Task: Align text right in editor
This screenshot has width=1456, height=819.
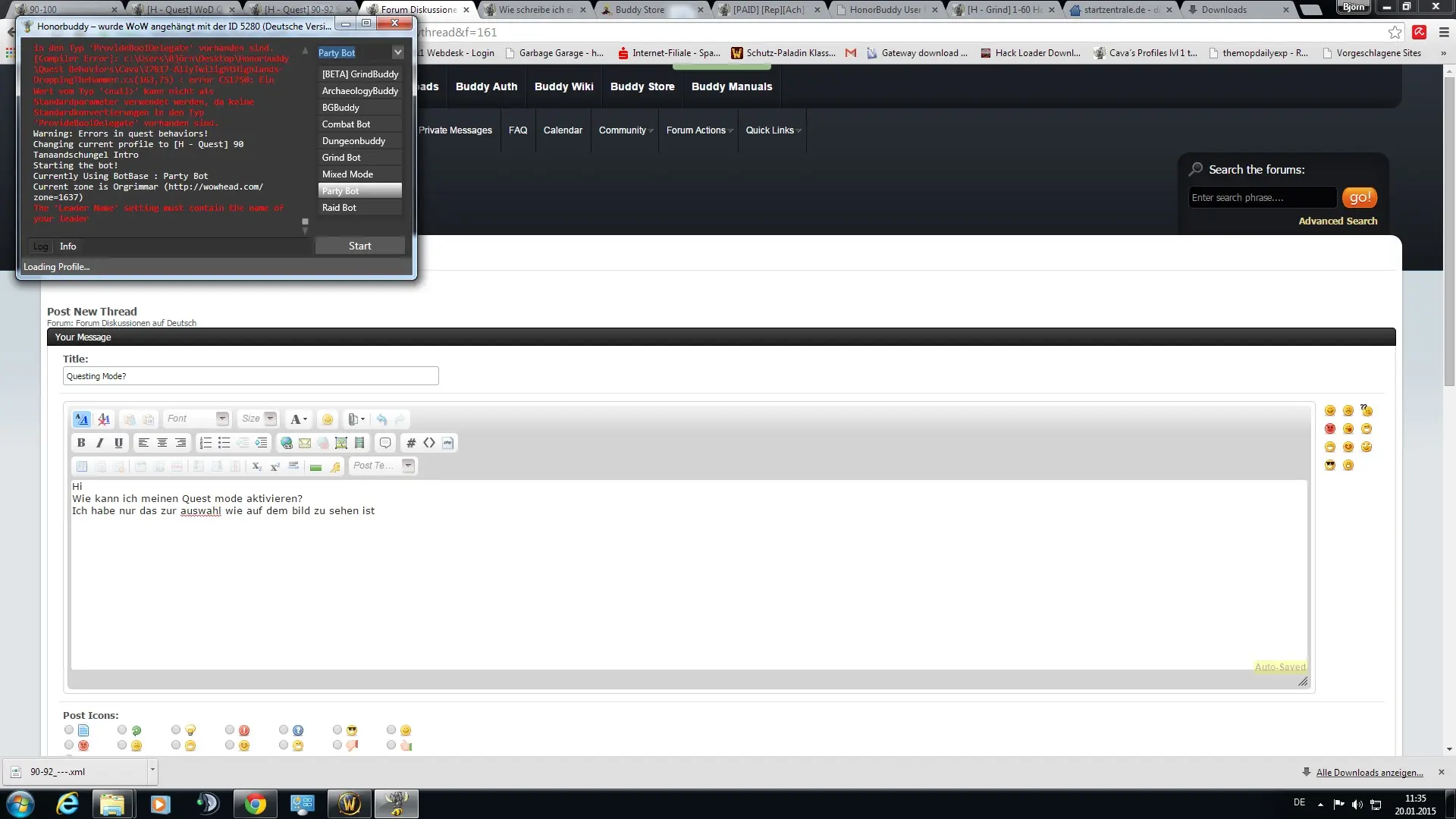Action: click(x=180, y=443)
